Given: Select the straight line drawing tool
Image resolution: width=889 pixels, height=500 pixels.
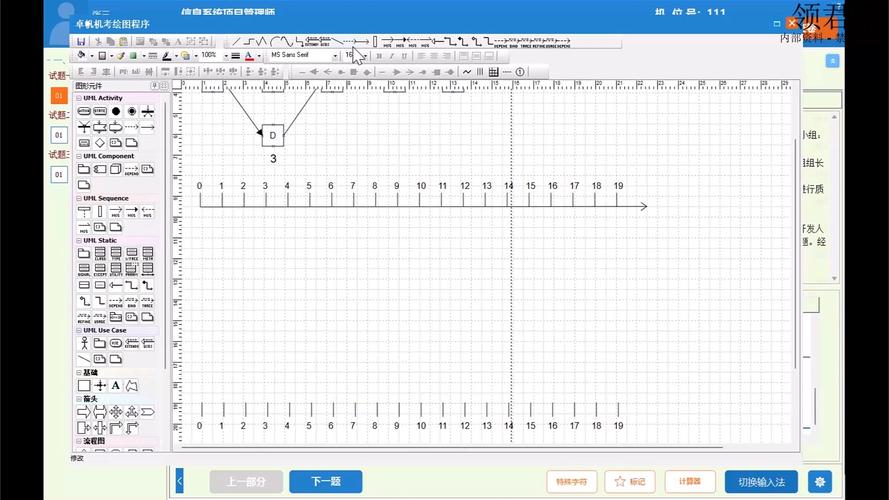Looking at the screenshot, I should coord(236,41).
